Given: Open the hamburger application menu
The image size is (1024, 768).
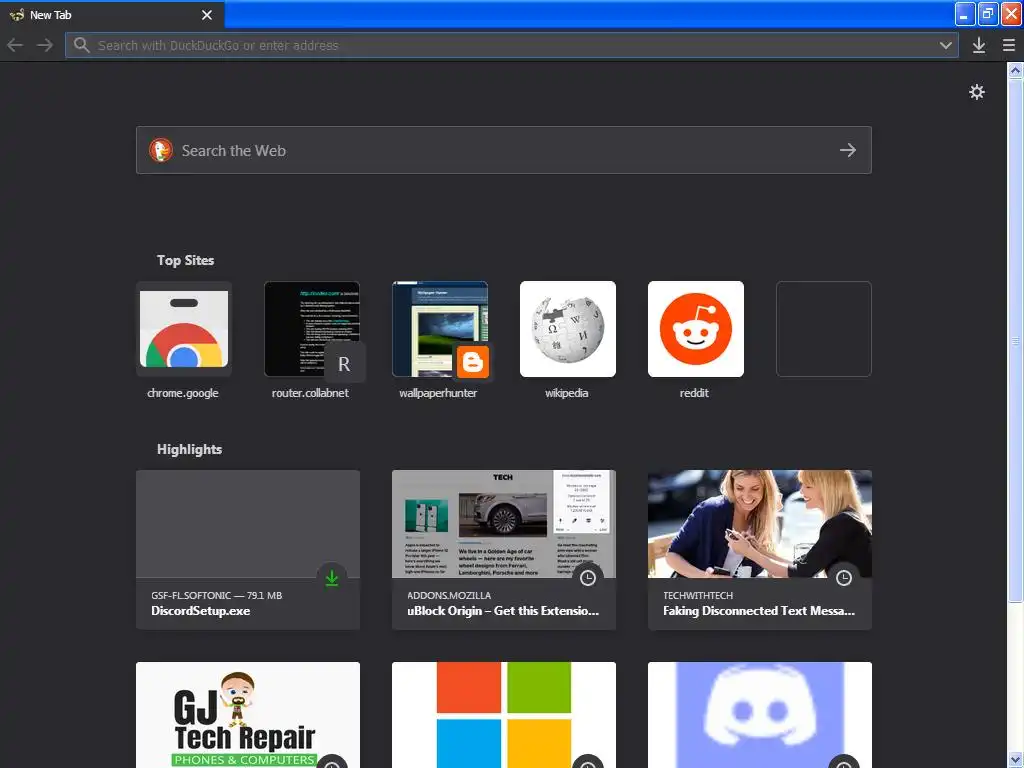Looking at the screenshot, I should point(1008,45).
